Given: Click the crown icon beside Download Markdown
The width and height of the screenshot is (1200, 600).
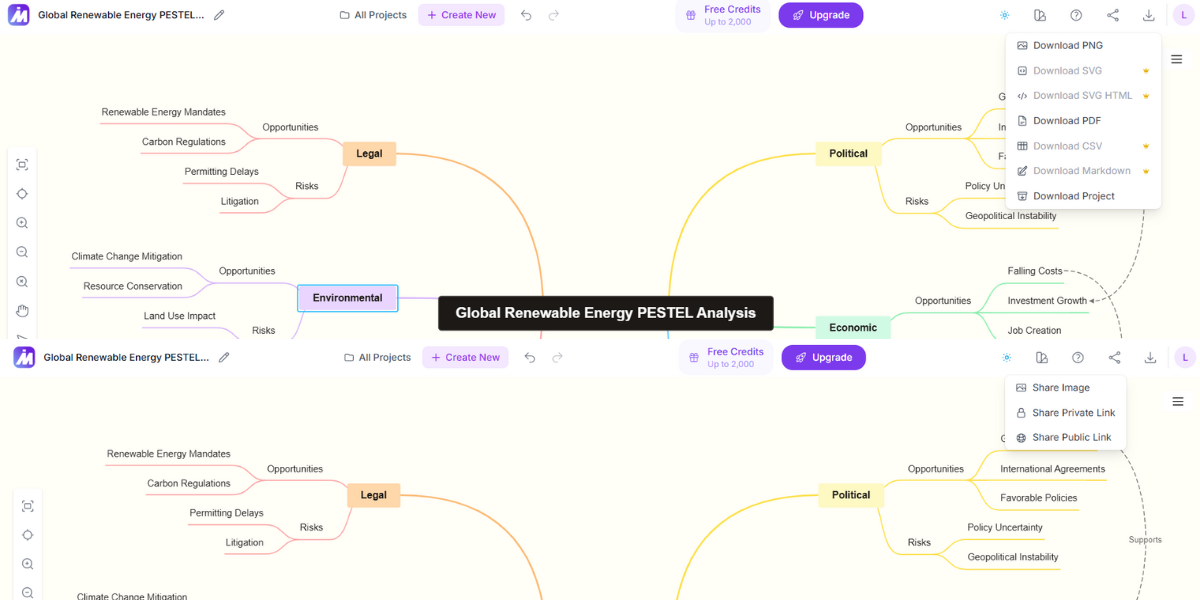Looking at the screenshot, I should (x=1146, y=171).
